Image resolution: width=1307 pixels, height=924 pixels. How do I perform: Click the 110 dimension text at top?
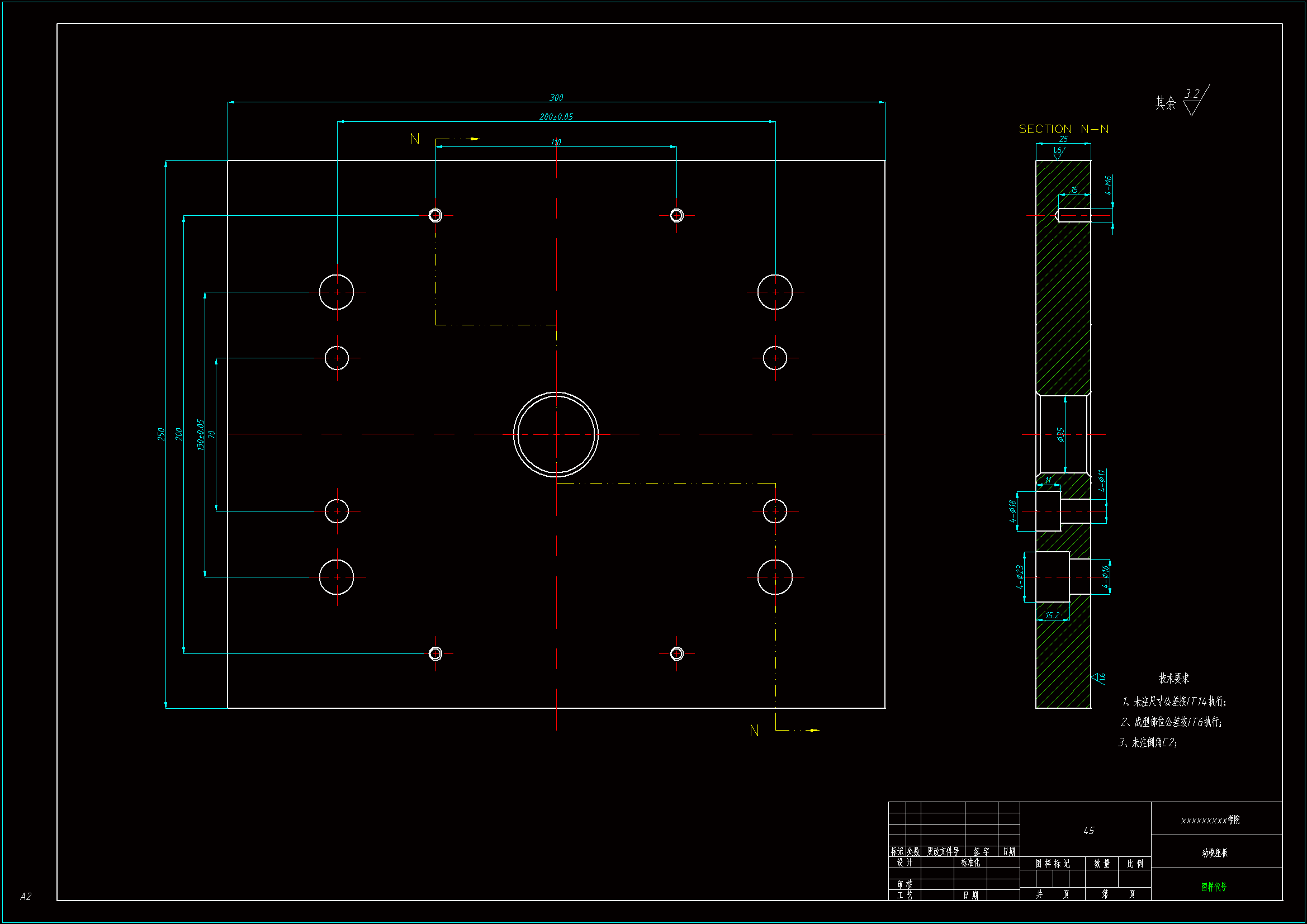point(556,143)
